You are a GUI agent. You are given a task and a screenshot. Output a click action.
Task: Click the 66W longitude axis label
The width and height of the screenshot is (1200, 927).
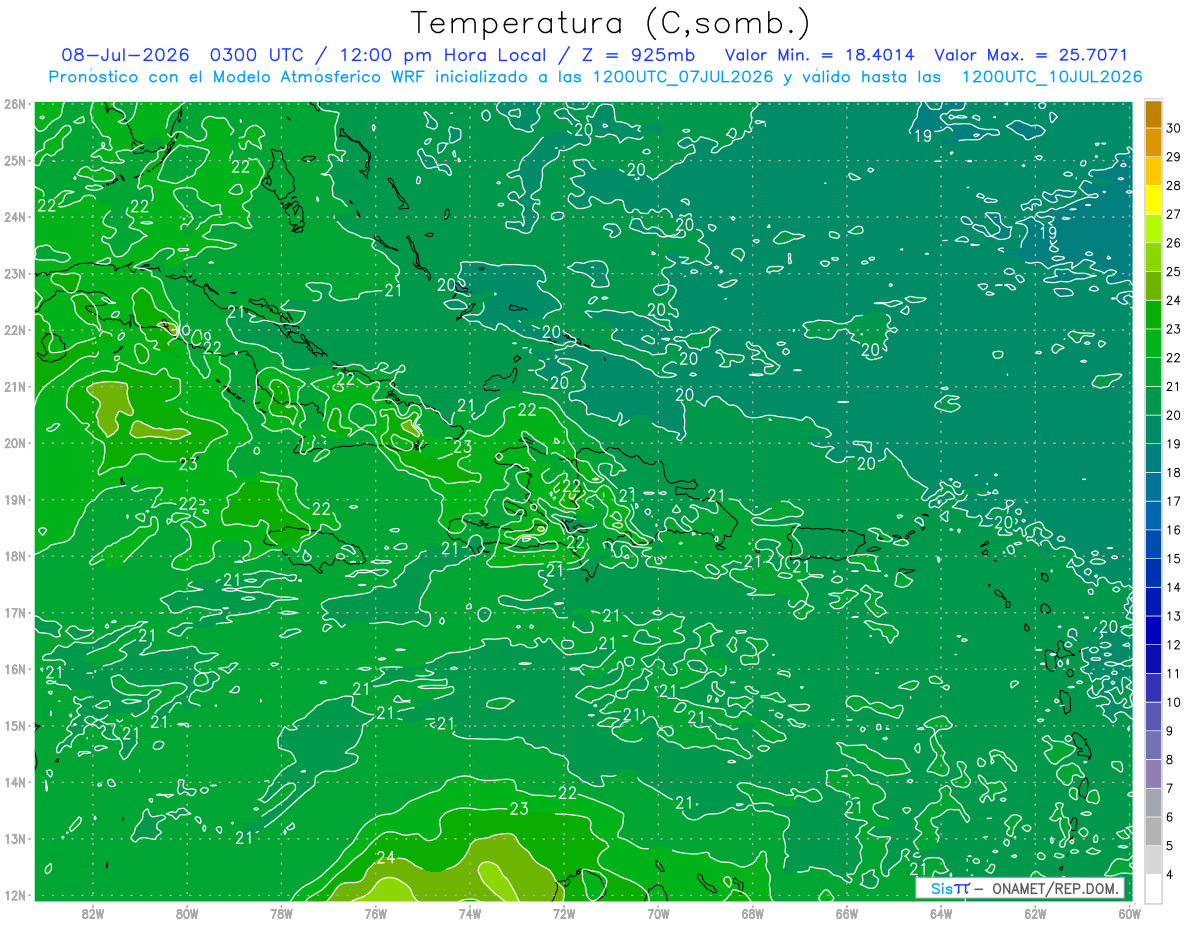click(x=846, y=913)
